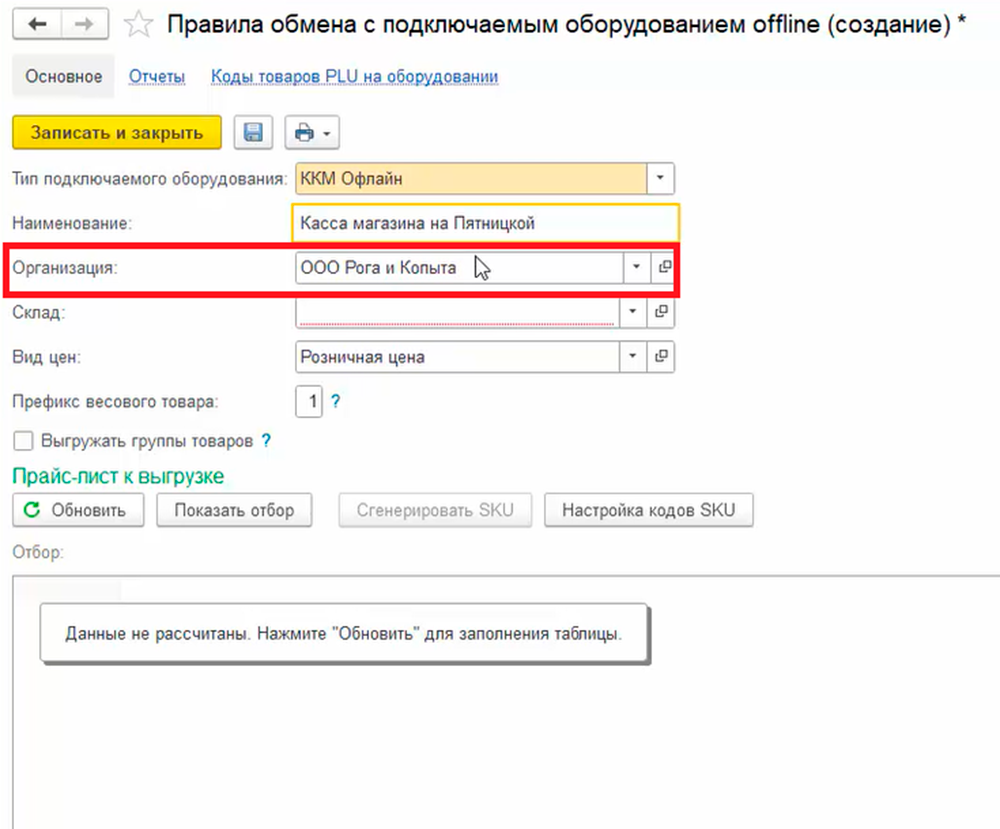Enable the Выгружать группы товаров checkbox
Viewport: 1000px width, 829px height.
coord(22,440)
